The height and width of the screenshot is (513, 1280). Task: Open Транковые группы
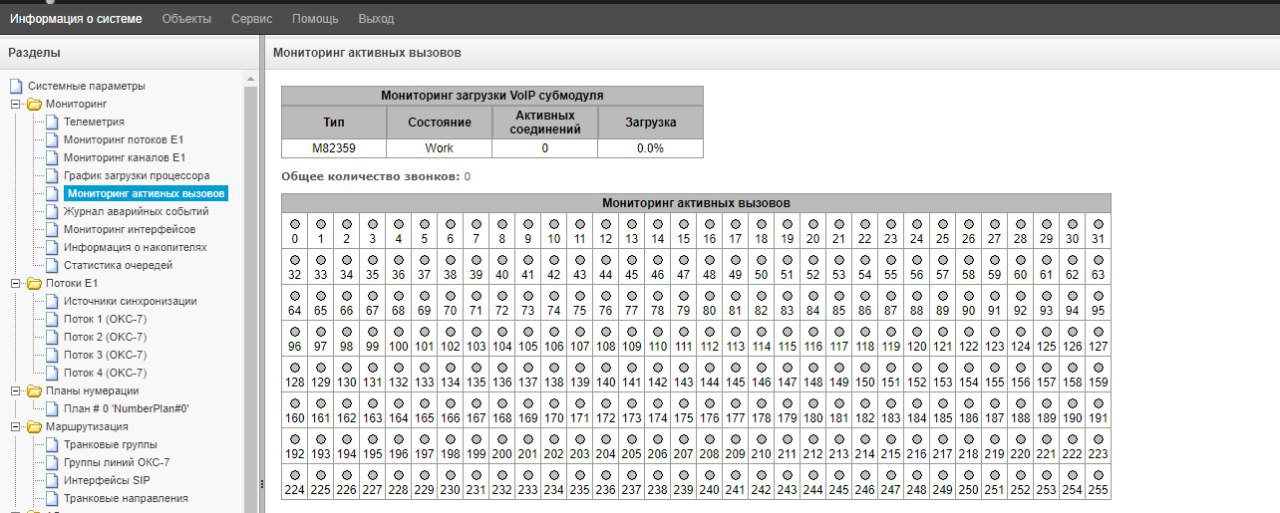[x=110, y=444]
